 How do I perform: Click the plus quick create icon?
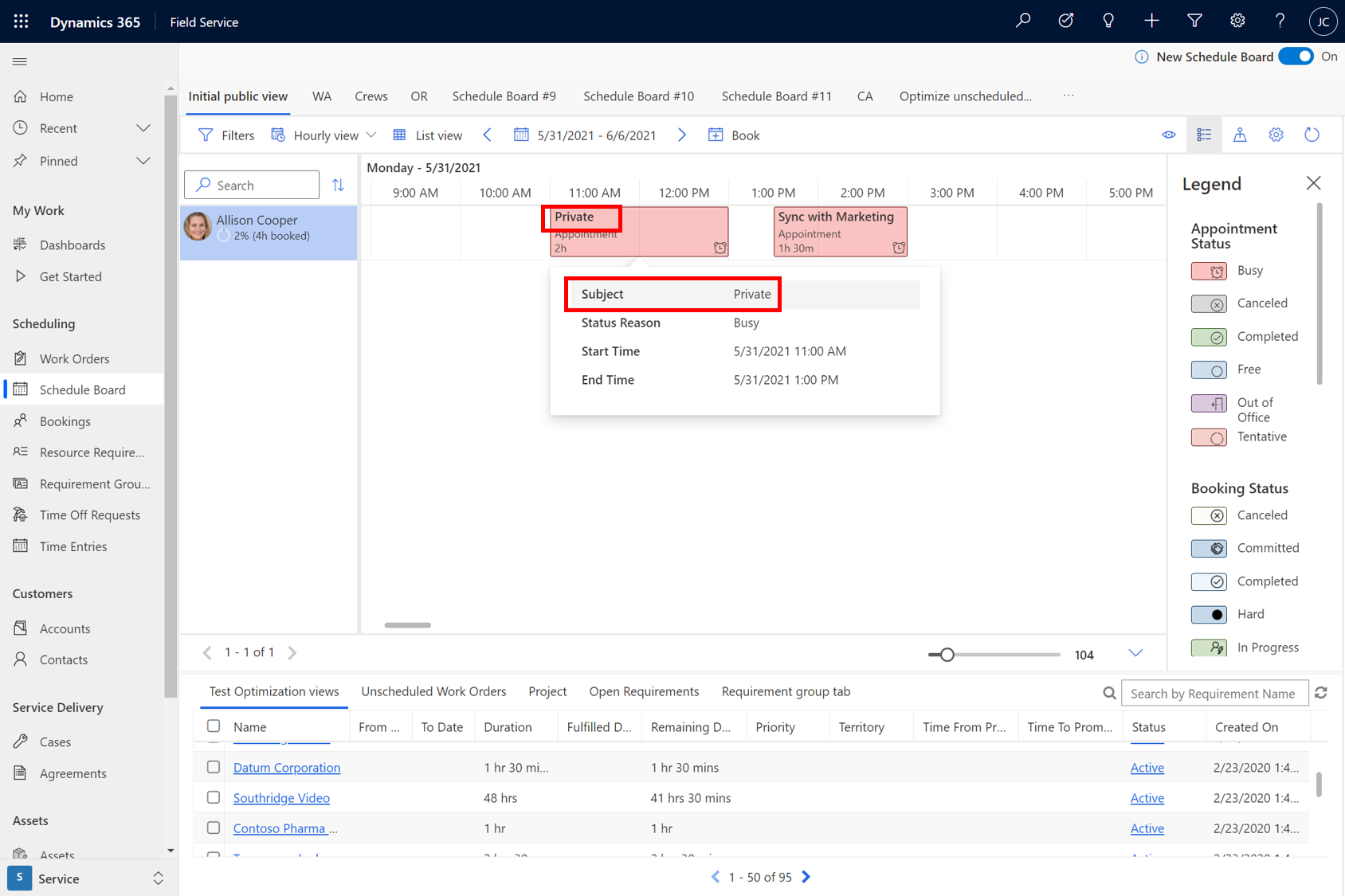tap(1151, 22)
